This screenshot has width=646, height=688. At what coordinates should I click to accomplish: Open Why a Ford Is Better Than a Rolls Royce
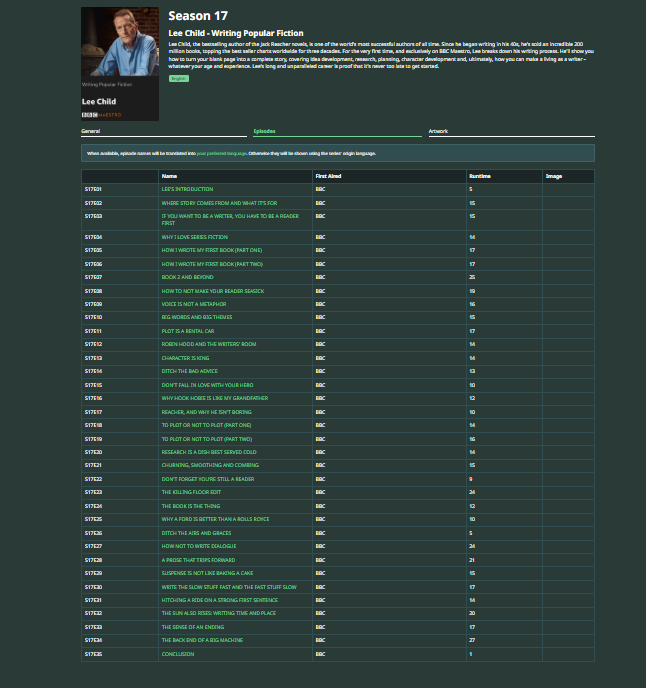click(x=215, y=519)
